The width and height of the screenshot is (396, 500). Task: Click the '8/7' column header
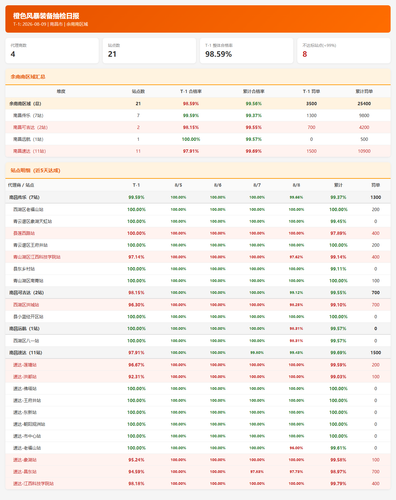coord(257,185)
